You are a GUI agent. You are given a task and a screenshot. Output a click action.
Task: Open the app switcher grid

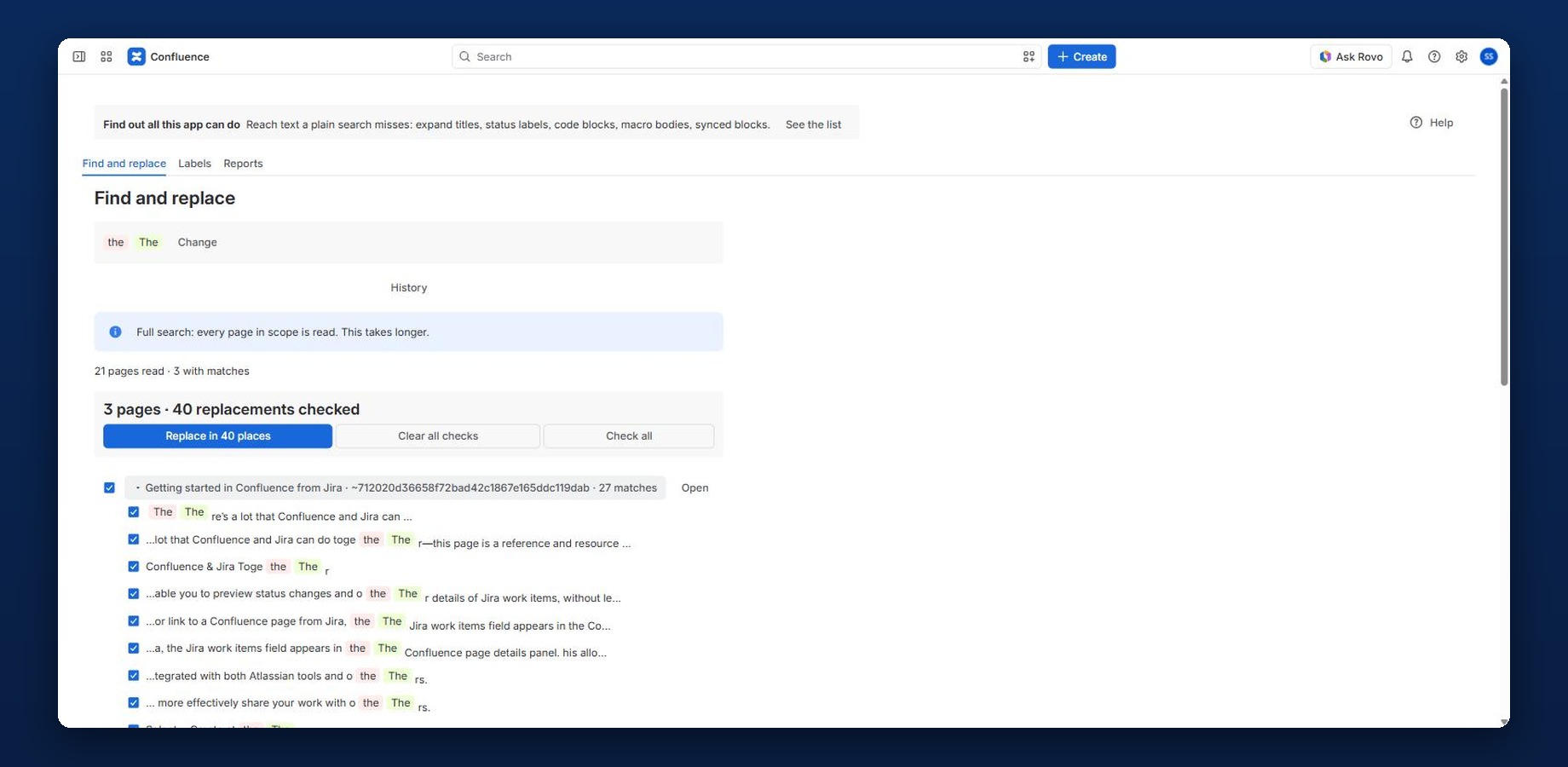point(107,56)
